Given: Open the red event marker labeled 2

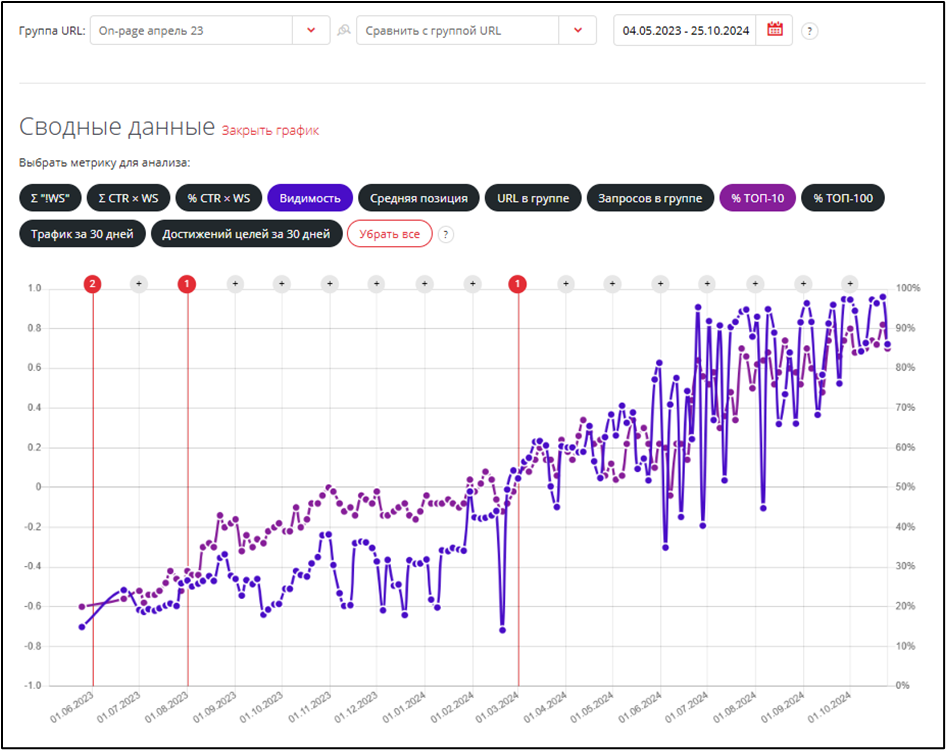Looking at the screenshot, I should pyautogui.click(x=93, y=284).
